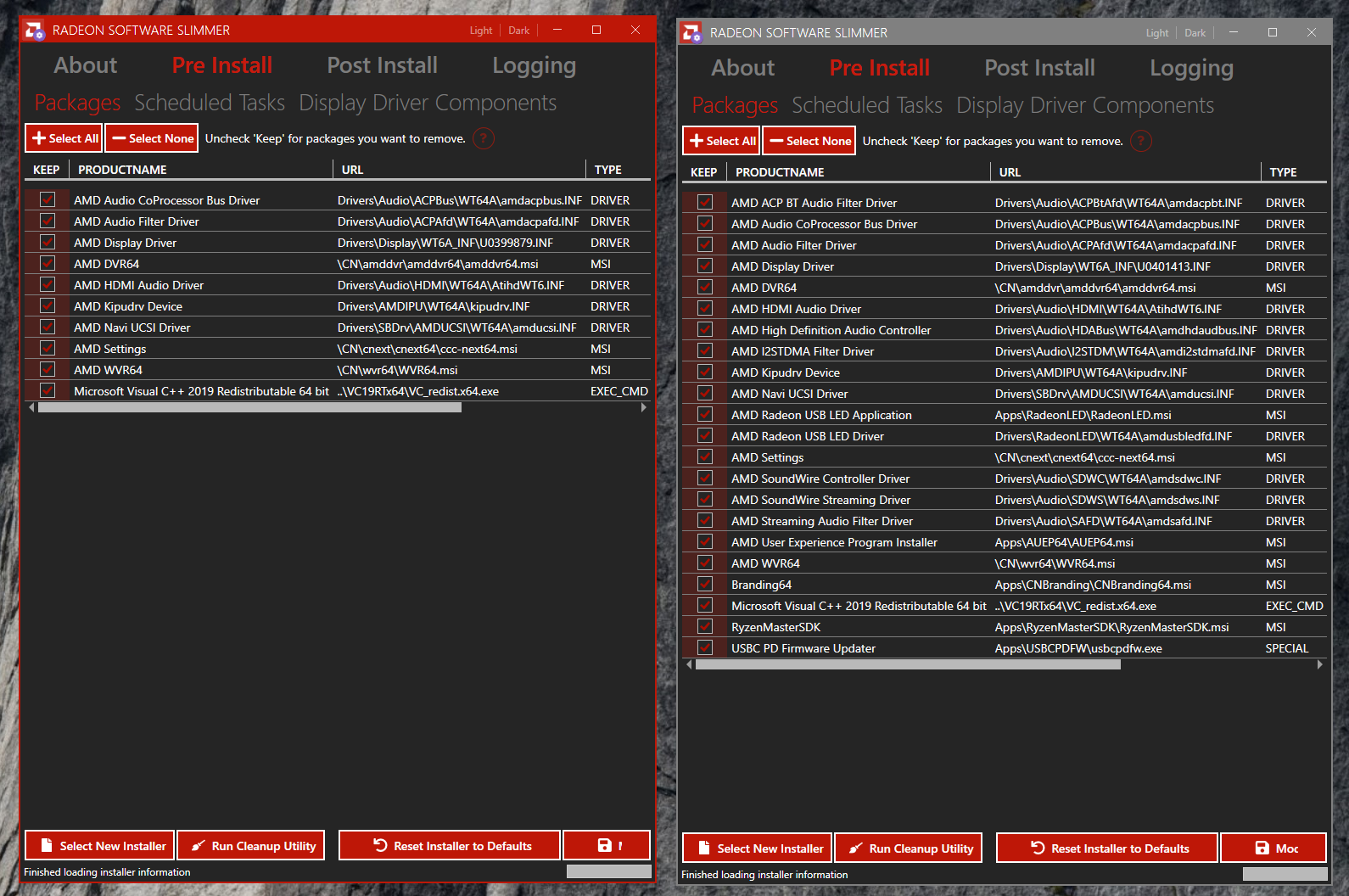Image resolution: width=1349 pixels, height=896 pixels.
Task: Uncheck Keep for AMD High Definition Audio Controller
Action: point(705,329)
